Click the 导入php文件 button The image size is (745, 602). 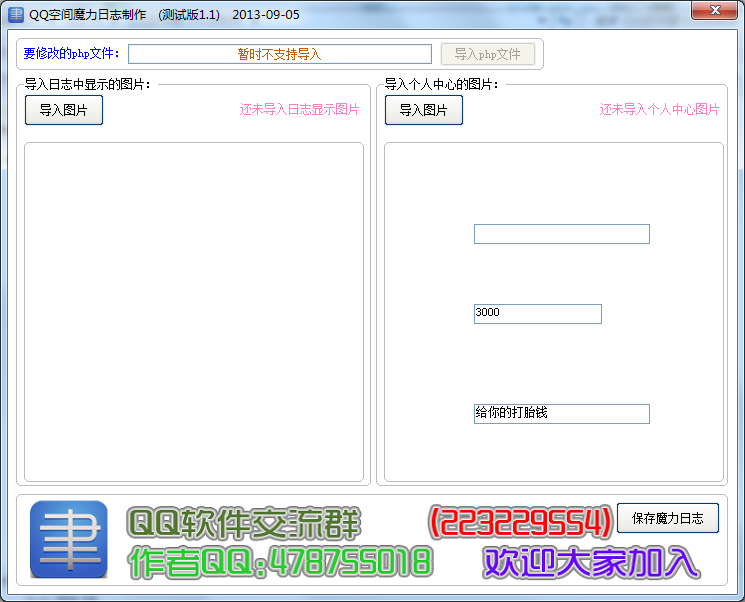[x=487, y=54]
